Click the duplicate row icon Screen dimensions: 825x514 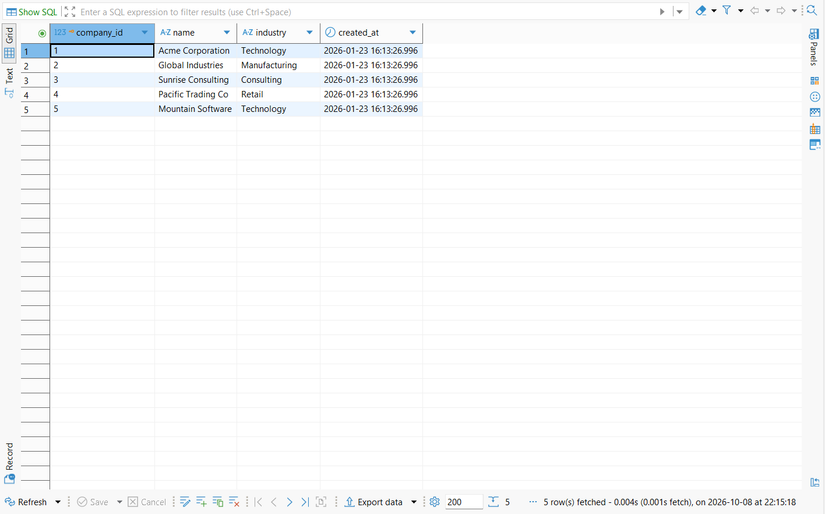tap(218, 502)
